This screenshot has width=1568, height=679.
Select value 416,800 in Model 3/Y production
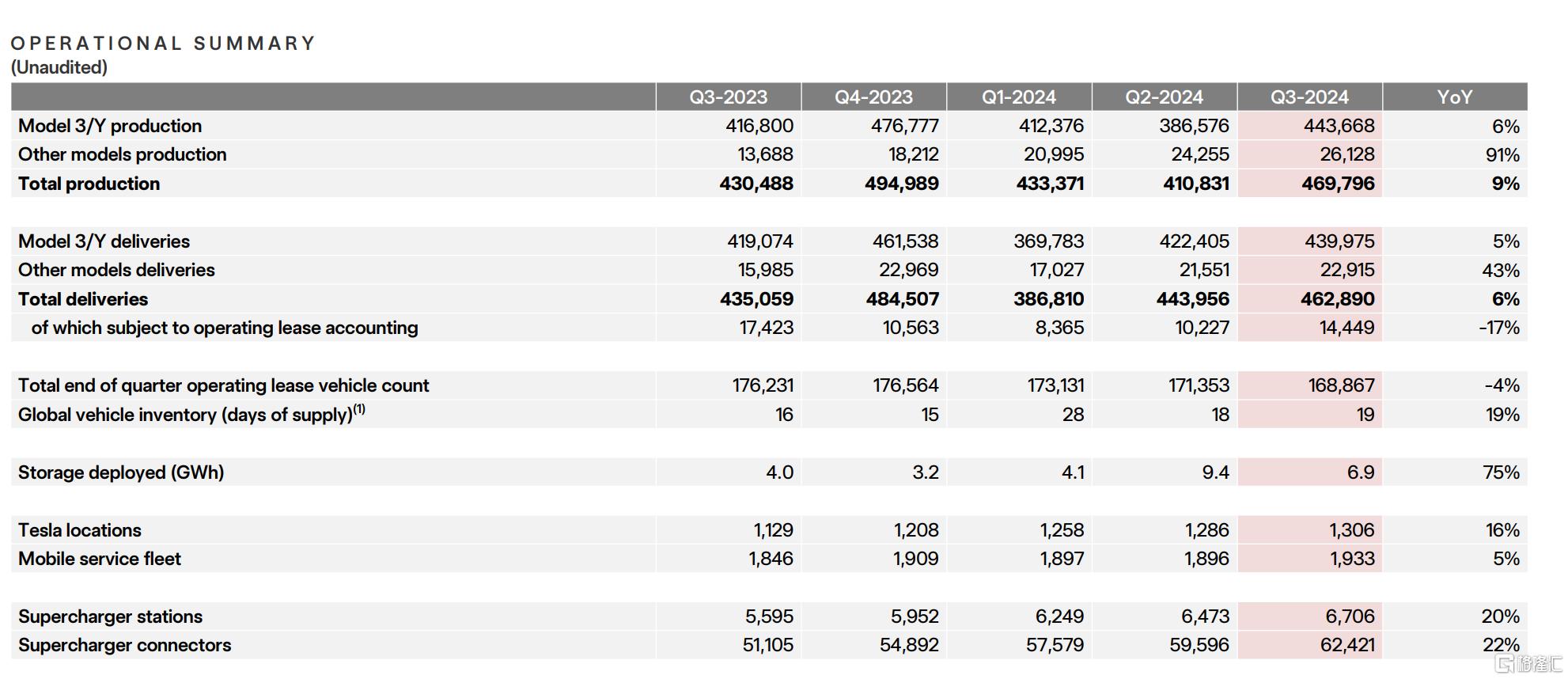759,126
